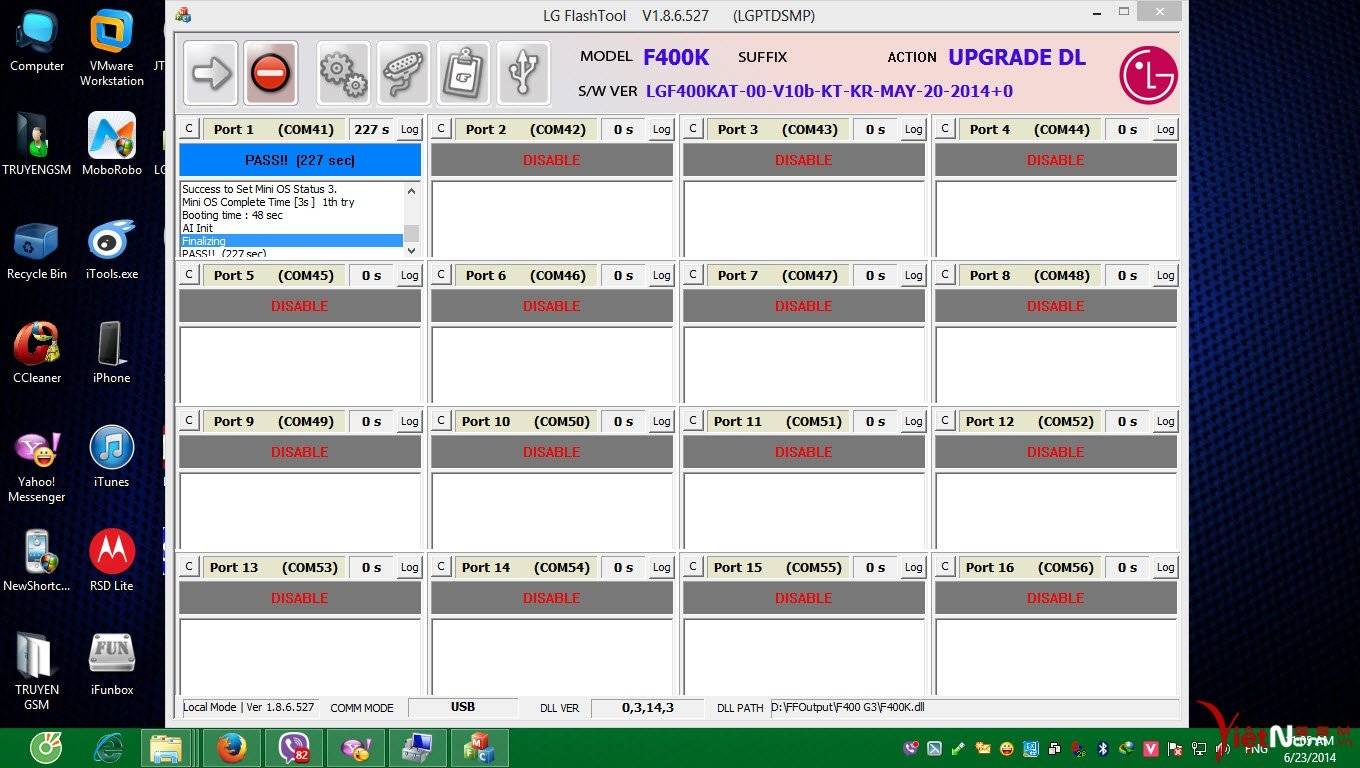The height and width of the screenshot is (768, 1360).
Task: Click the USB toolbar icon
Action: 523,73
